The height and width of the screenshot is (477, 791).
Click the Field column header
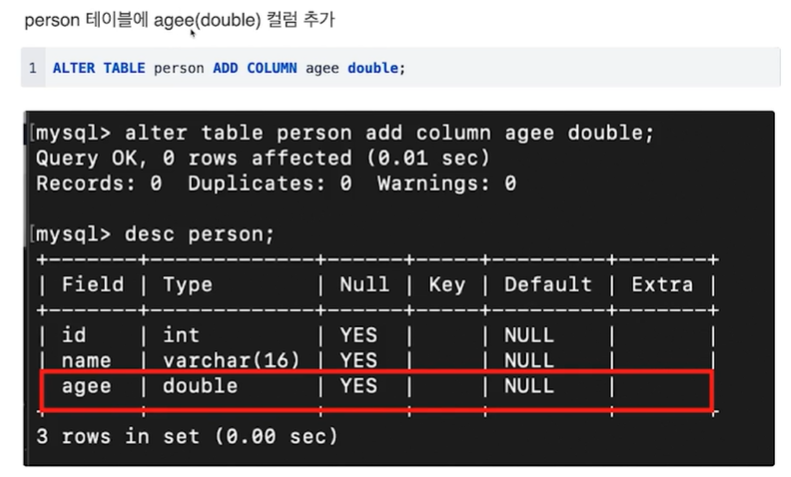coord(93,285)
